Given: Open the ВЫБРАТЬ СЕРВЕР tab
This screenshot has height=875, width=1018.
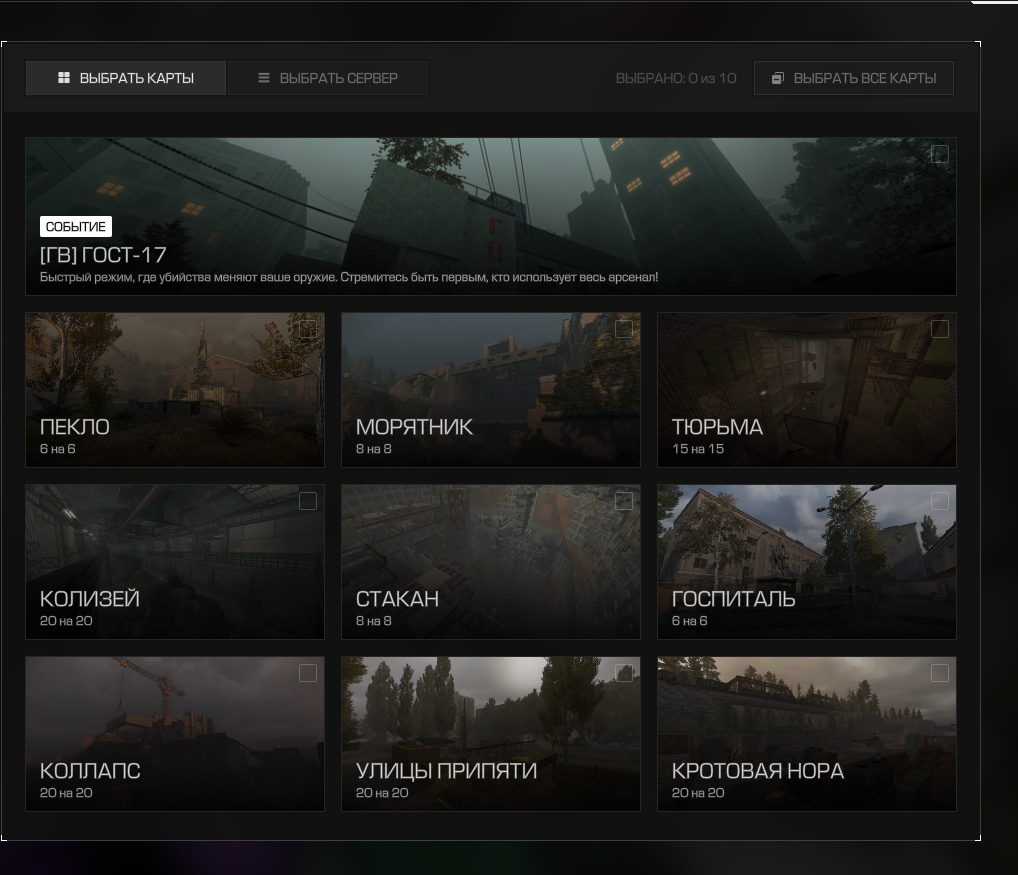Looking at the screenshot, I should [328, 78].
